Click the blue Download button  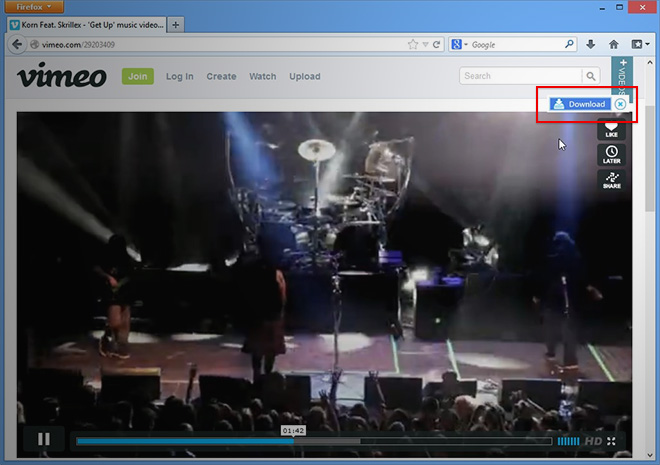click(580, 104)
